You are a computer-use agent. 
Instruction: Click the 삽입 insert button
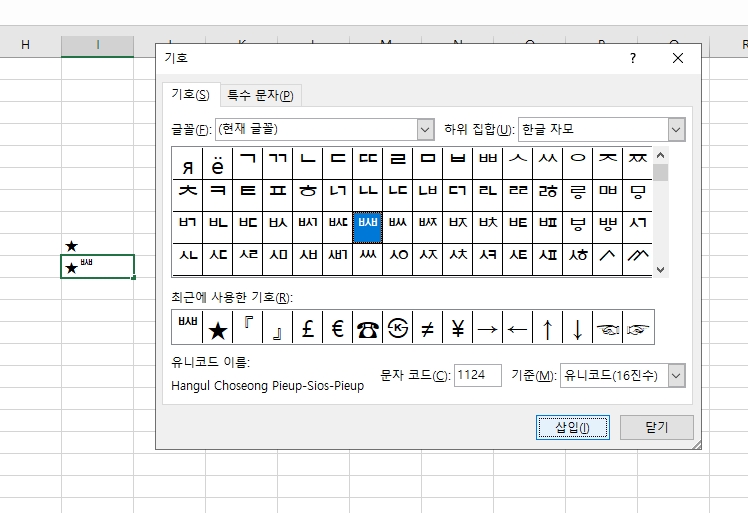pos(572,427)
